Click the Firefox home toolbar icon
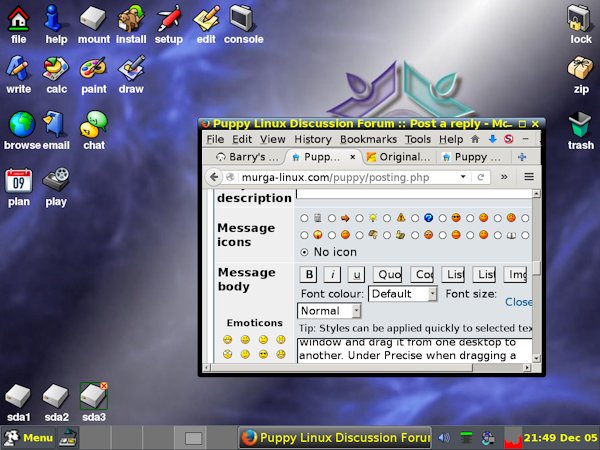The height and width of the screenshot is (450, 600). click(475, 139)
